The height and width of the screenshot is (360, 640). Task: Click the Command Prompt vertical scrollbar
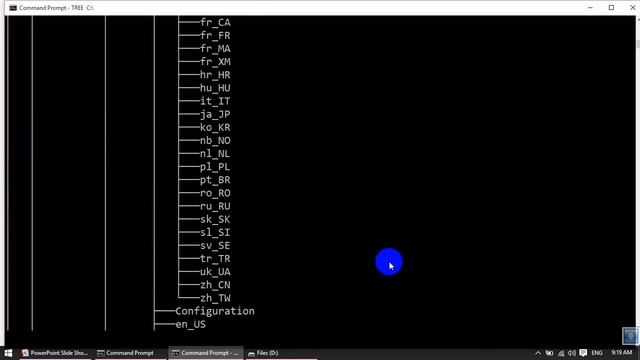(x=638, y=180)
